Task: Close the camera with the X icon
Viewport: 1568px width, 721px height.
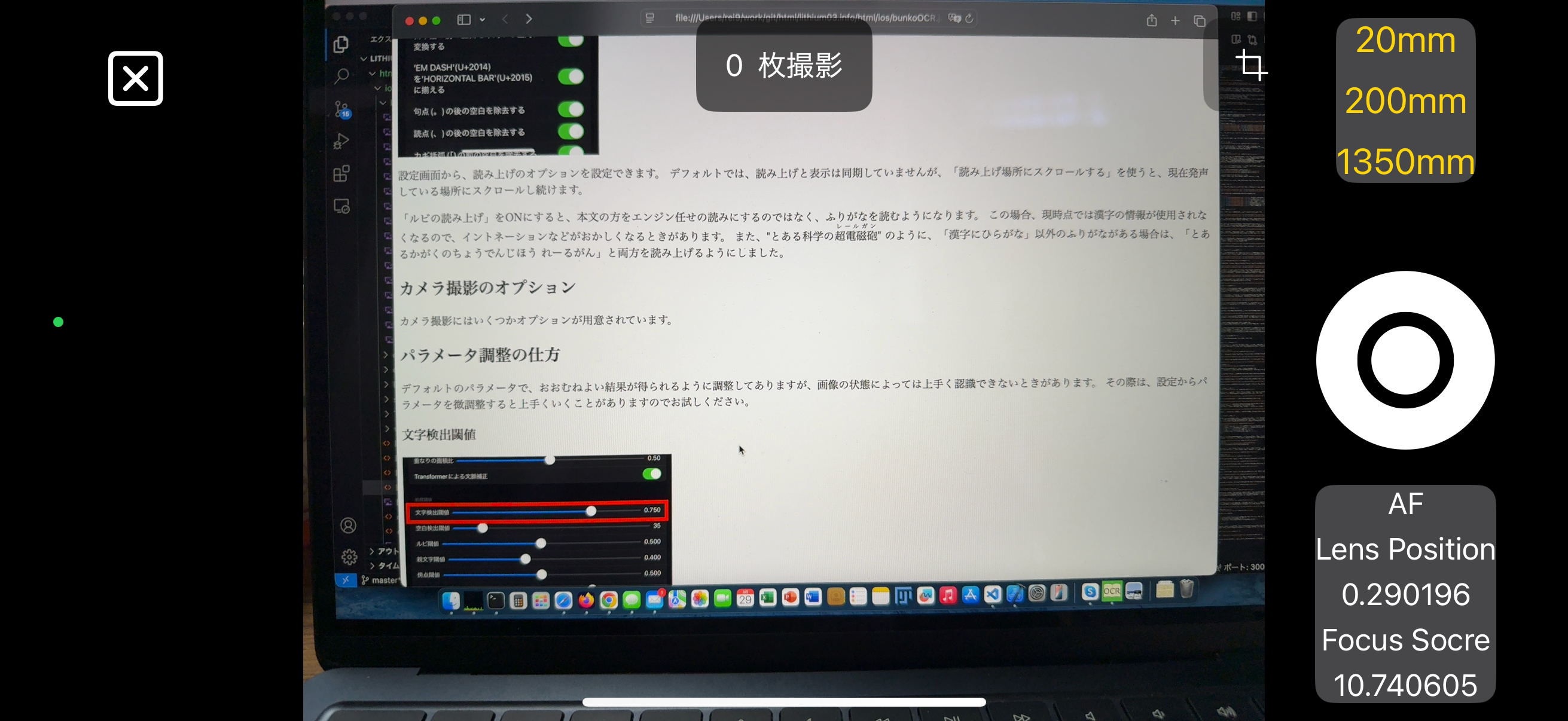Action: click(x=135, y=78)
